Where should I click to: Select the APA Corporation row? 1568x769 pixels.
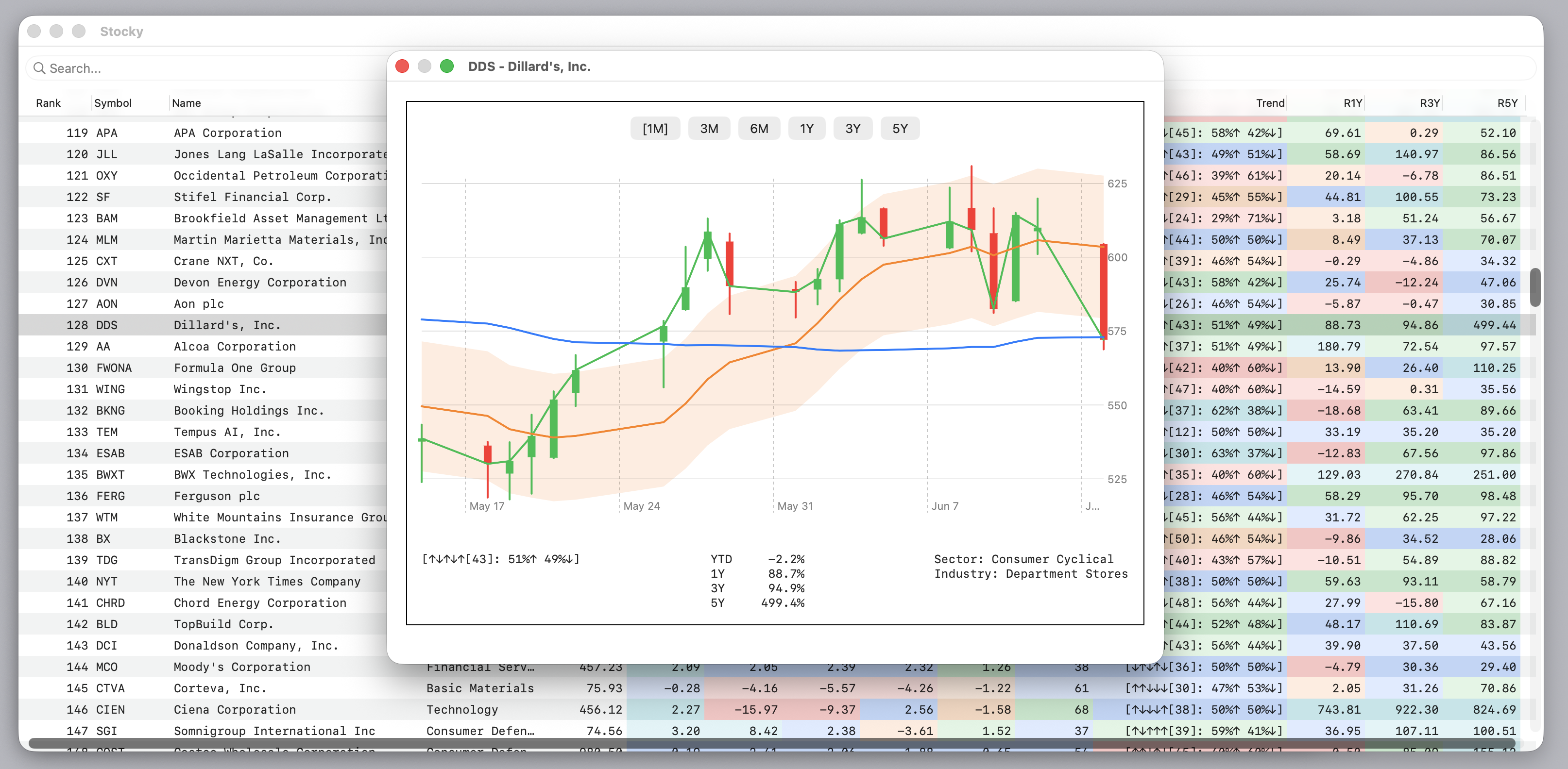[202, 133]
